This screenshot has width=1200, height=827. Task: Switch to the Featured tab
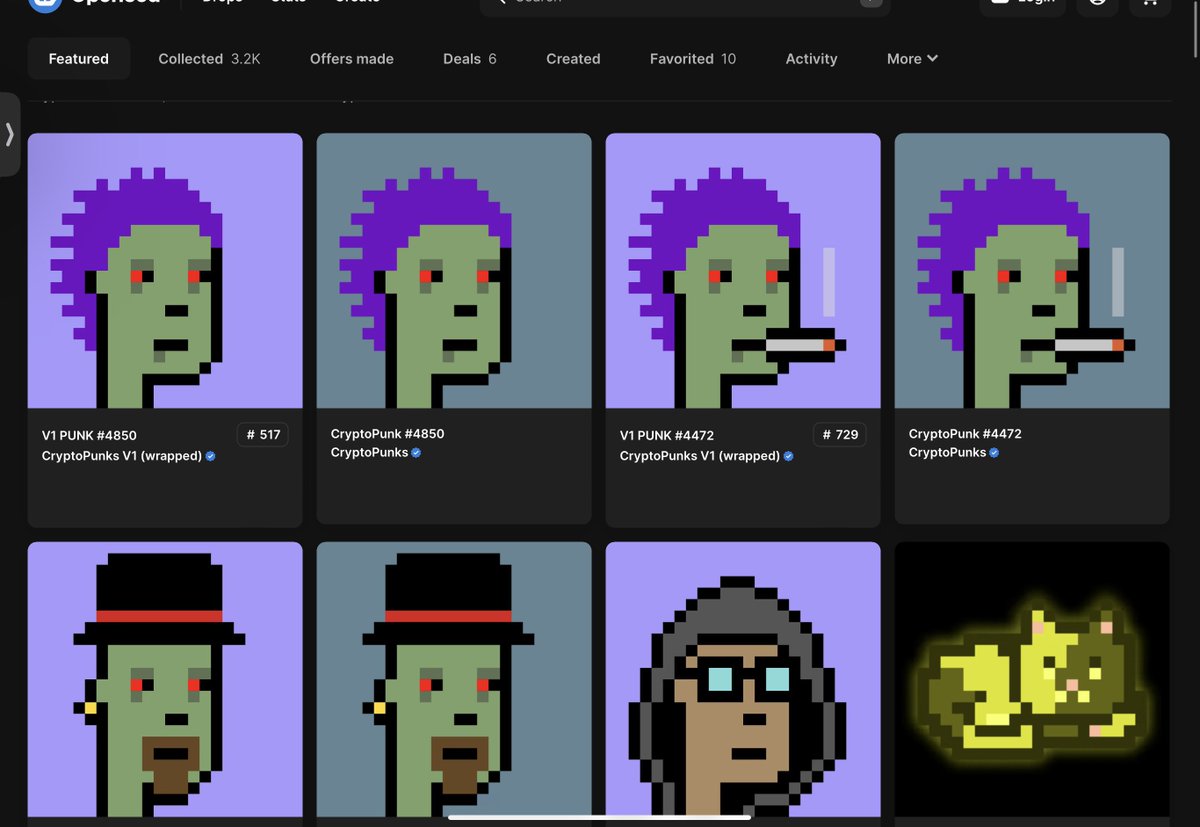click(x=79, y=59)
